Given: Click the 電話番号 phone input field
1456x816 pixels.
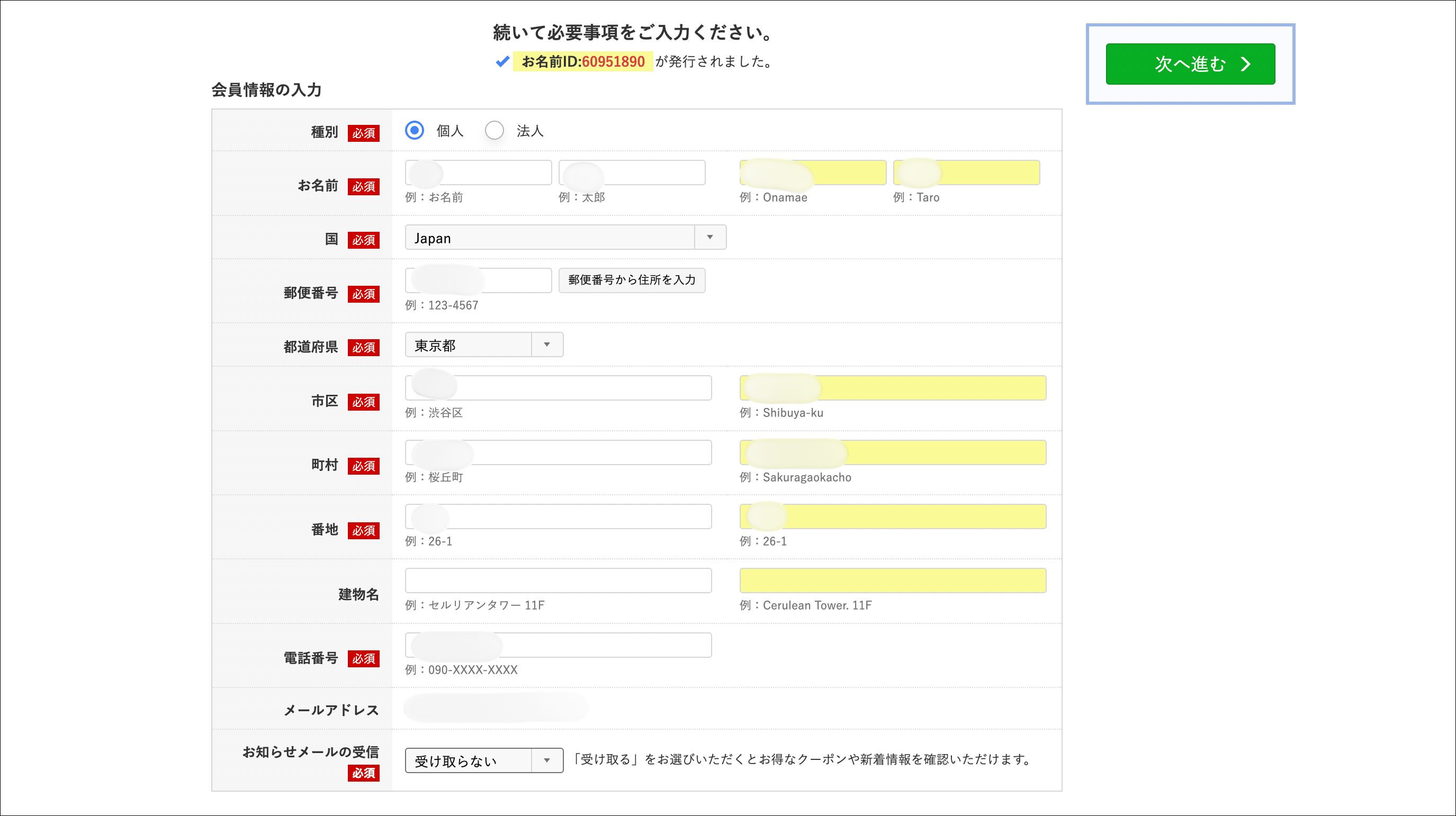Looking at the screenshot, I should point(558,646).
